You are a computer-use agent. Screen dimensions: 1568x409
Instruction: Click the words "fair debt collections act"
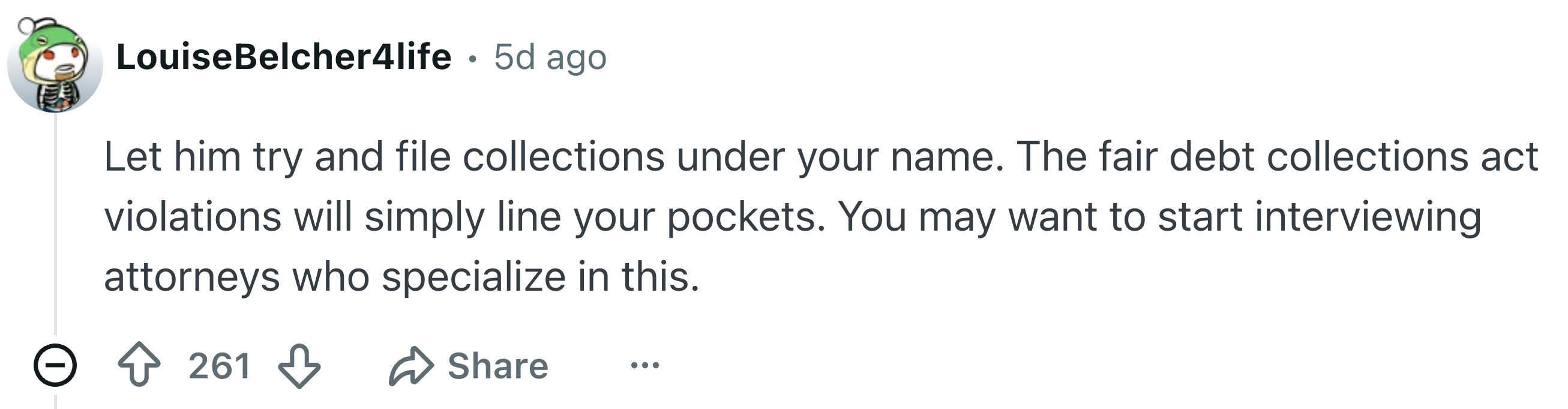1318,157
